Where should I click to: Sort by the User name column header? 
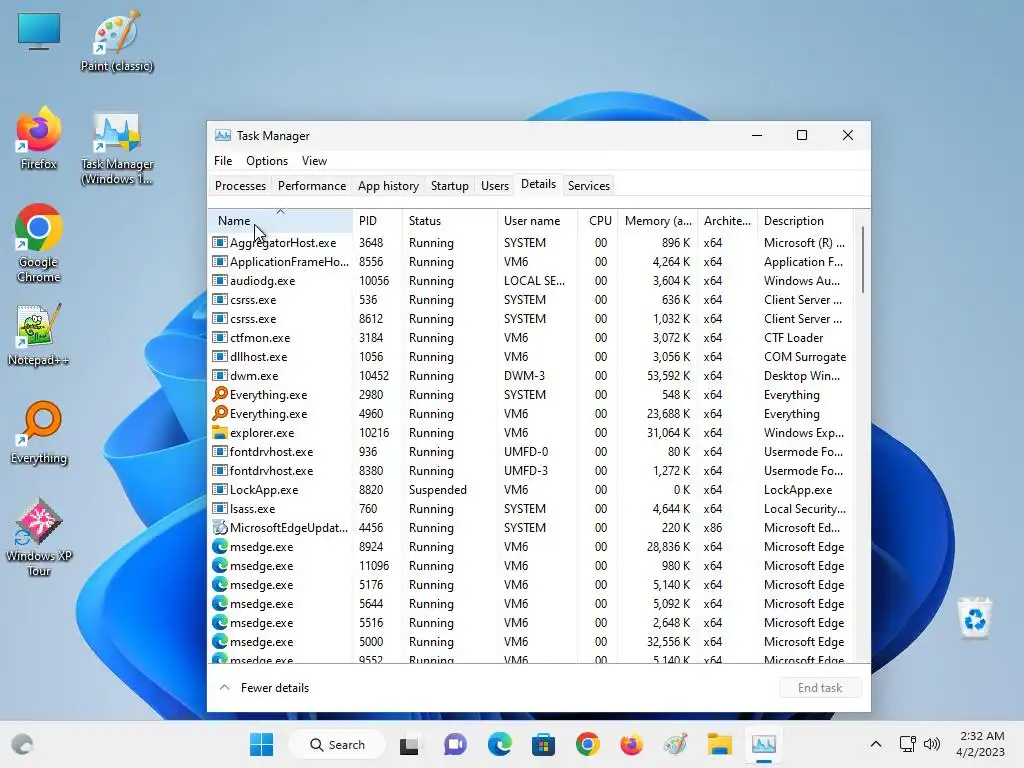pos(537,221)
